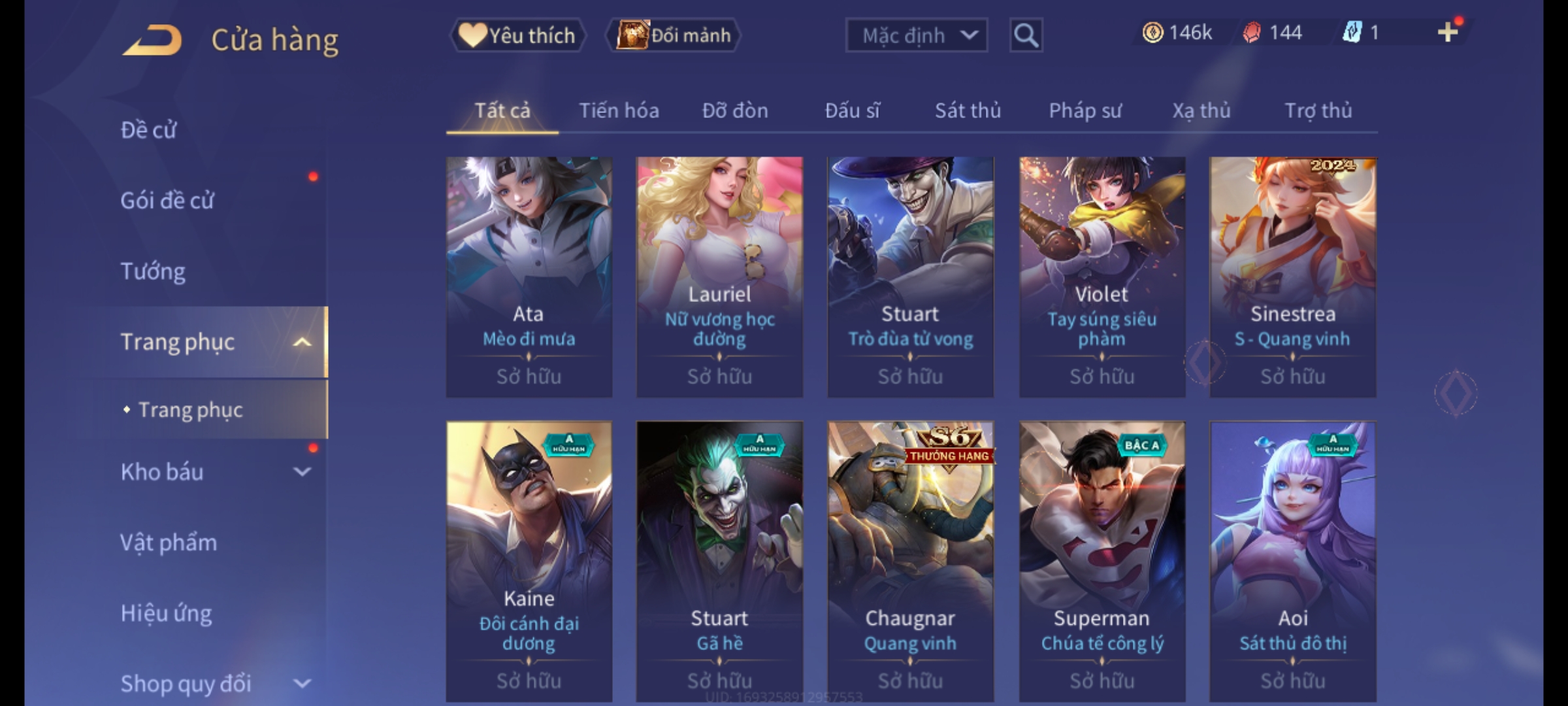Image resolution: width=1568 pixels, height=706 pixels.
Task: Tap the red ruby 144 balance
Action: pos(1272,33)
